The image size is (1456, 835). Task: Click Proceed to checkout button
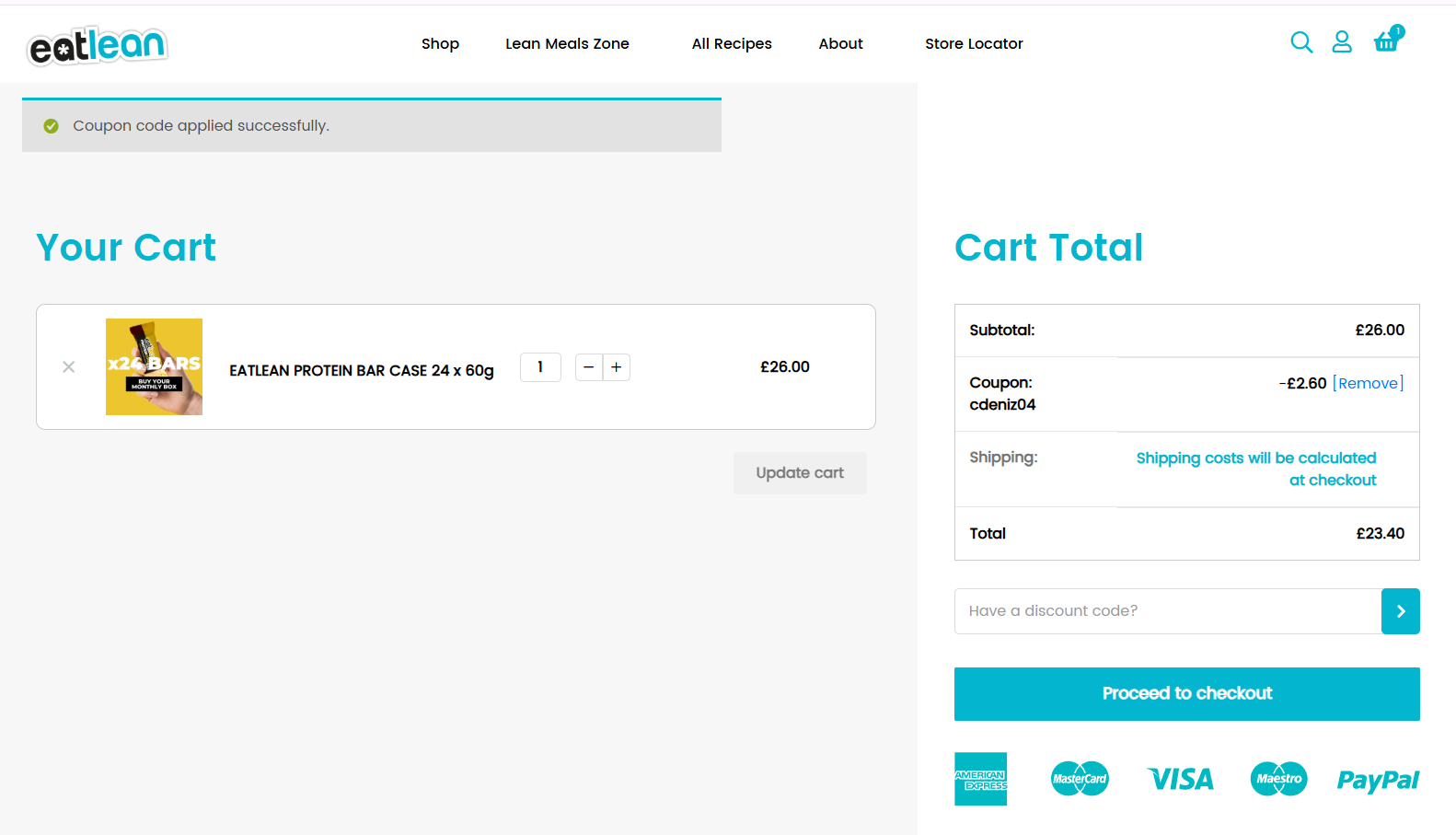point(1187,694)
